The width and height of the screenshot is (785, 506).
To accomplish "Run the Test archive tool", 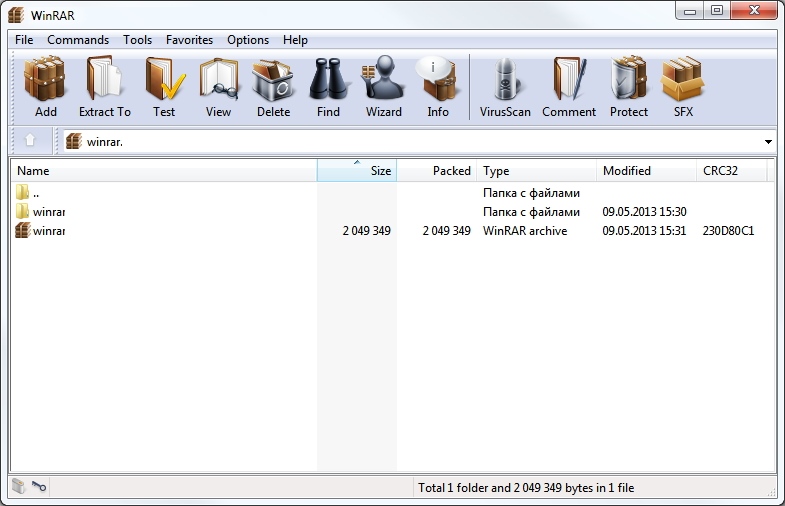I will pos(164,87).
